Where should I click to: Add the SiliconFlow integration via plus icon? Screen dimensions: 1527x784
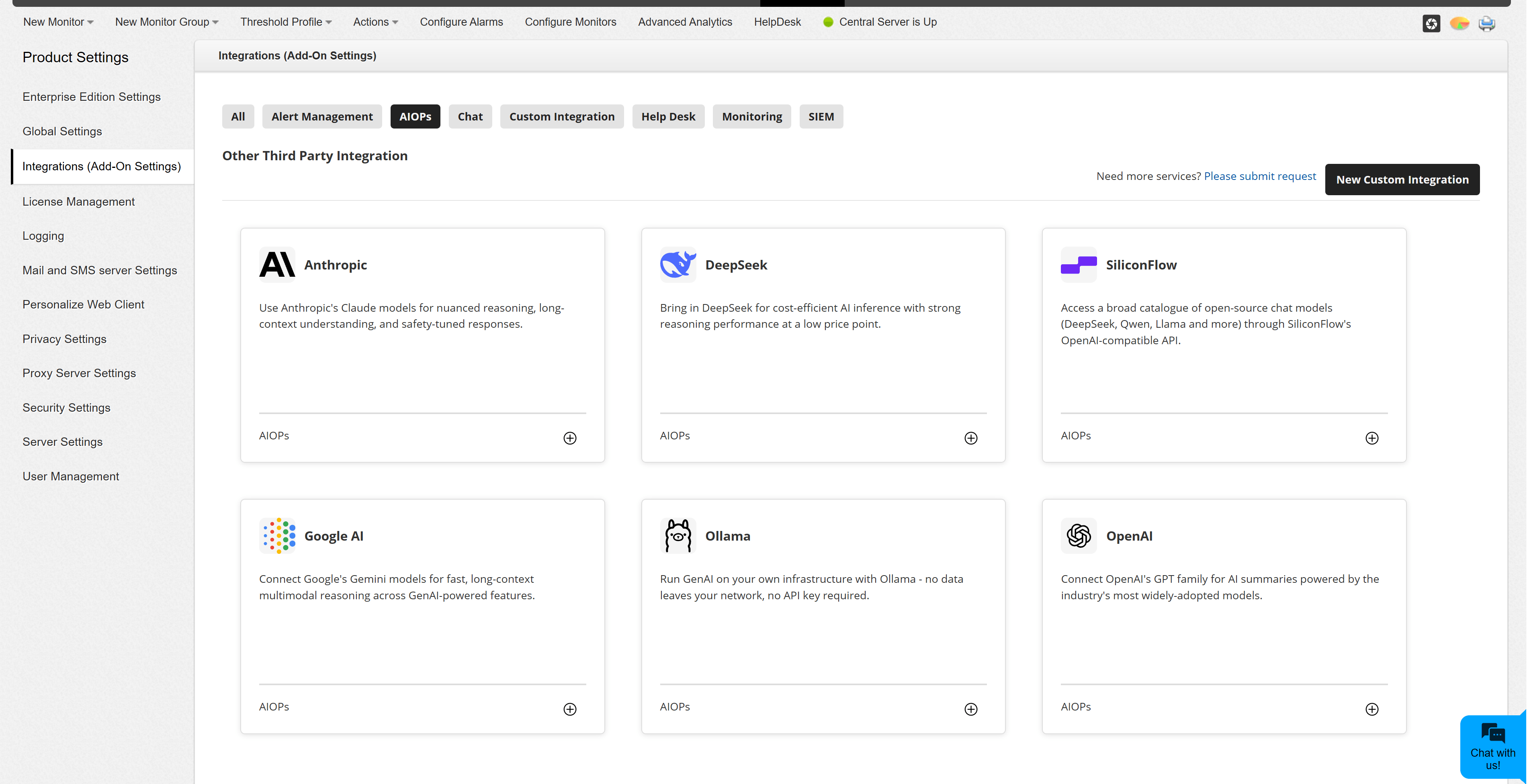click(x=1372, y=438)
